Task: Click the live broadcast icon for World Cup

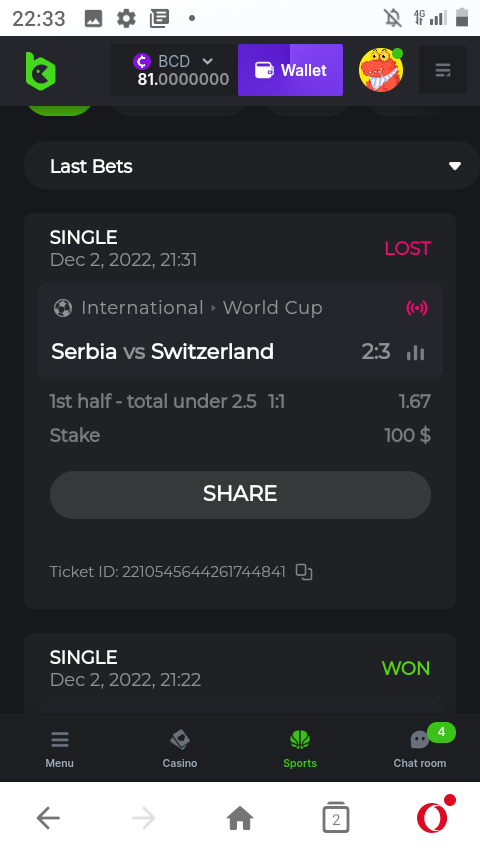Action: (417, 308)
